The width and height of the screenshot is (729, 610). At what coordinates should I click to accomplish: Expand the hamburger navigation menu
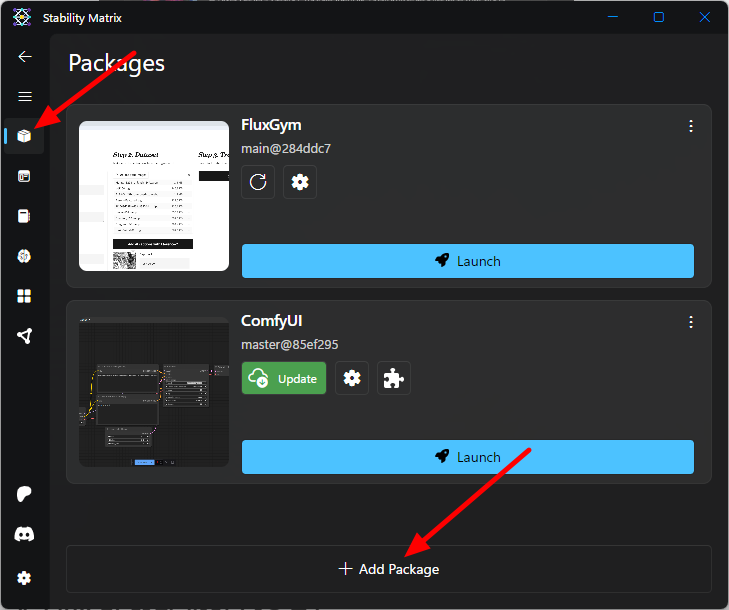point(25,96)
